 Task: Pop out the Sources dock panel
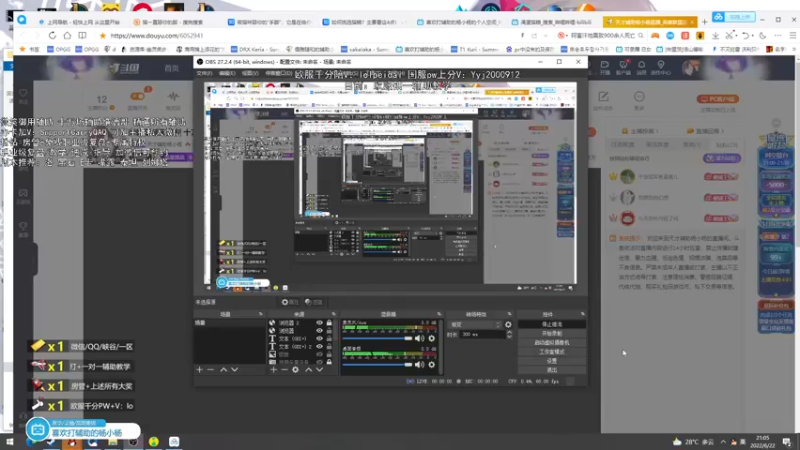click(334, 314)
